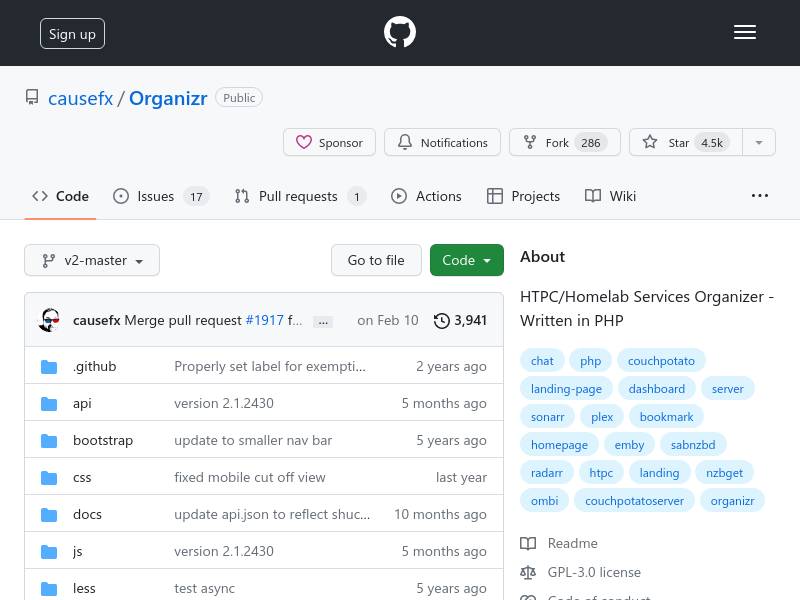Click the bookmark topic tag
The width and height of the screenshot is (800, 600).
click(x=666, y=417)
